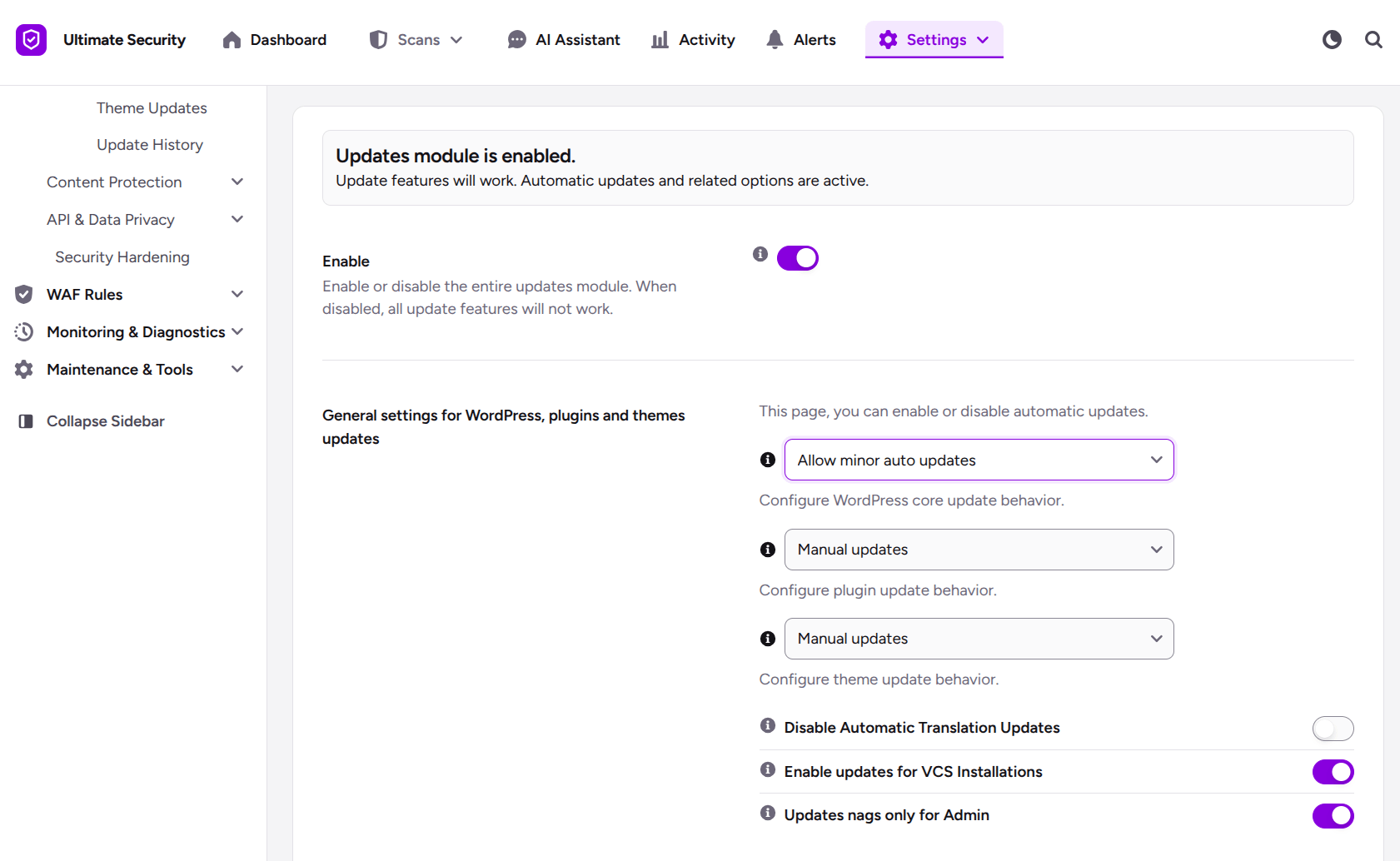
Task: Open AI Assistant in top navigation
Action: pos(564,40)
